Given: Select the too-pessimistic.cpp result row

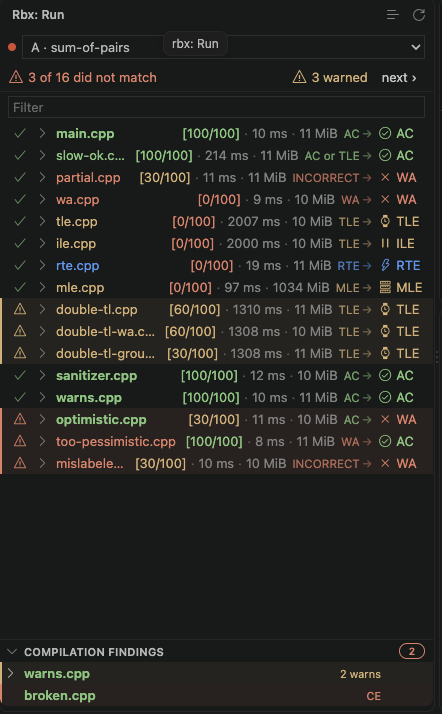Looking at the screenshot, I should 217,442.
